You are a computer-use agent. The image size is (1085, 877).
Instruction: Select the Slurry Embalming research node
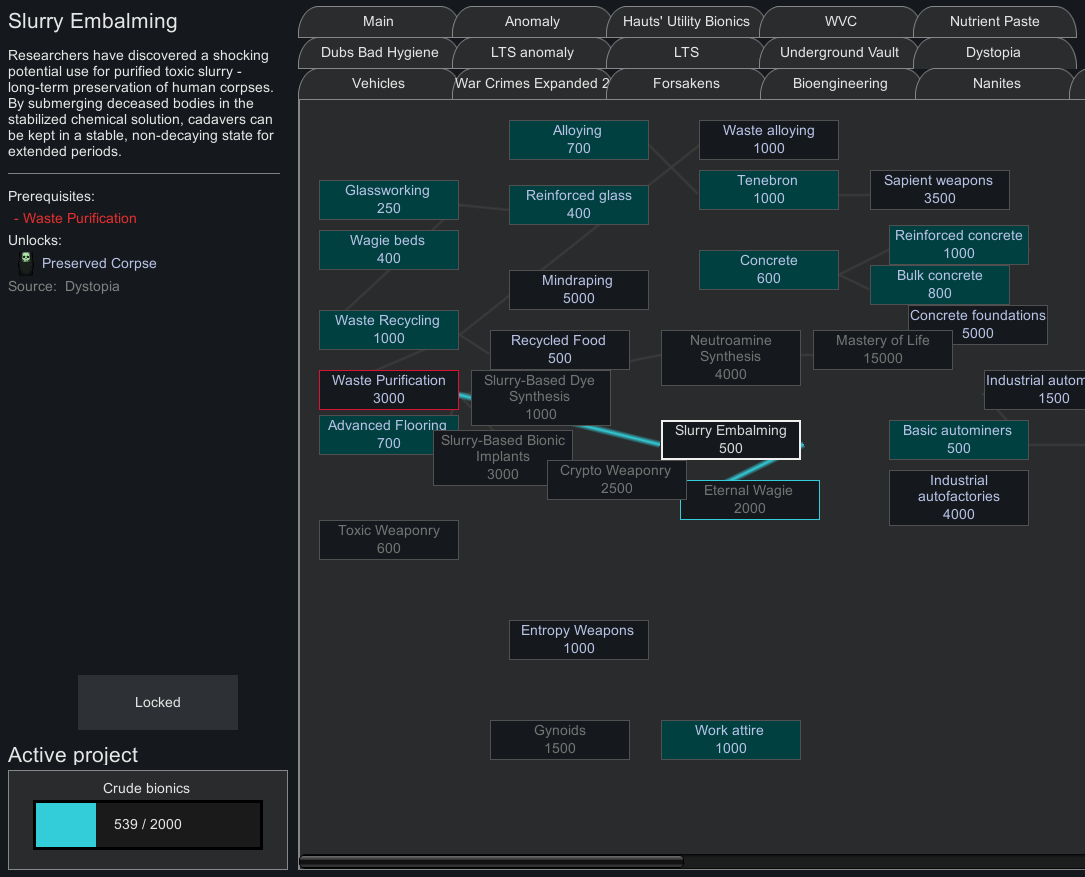point(730,440)
